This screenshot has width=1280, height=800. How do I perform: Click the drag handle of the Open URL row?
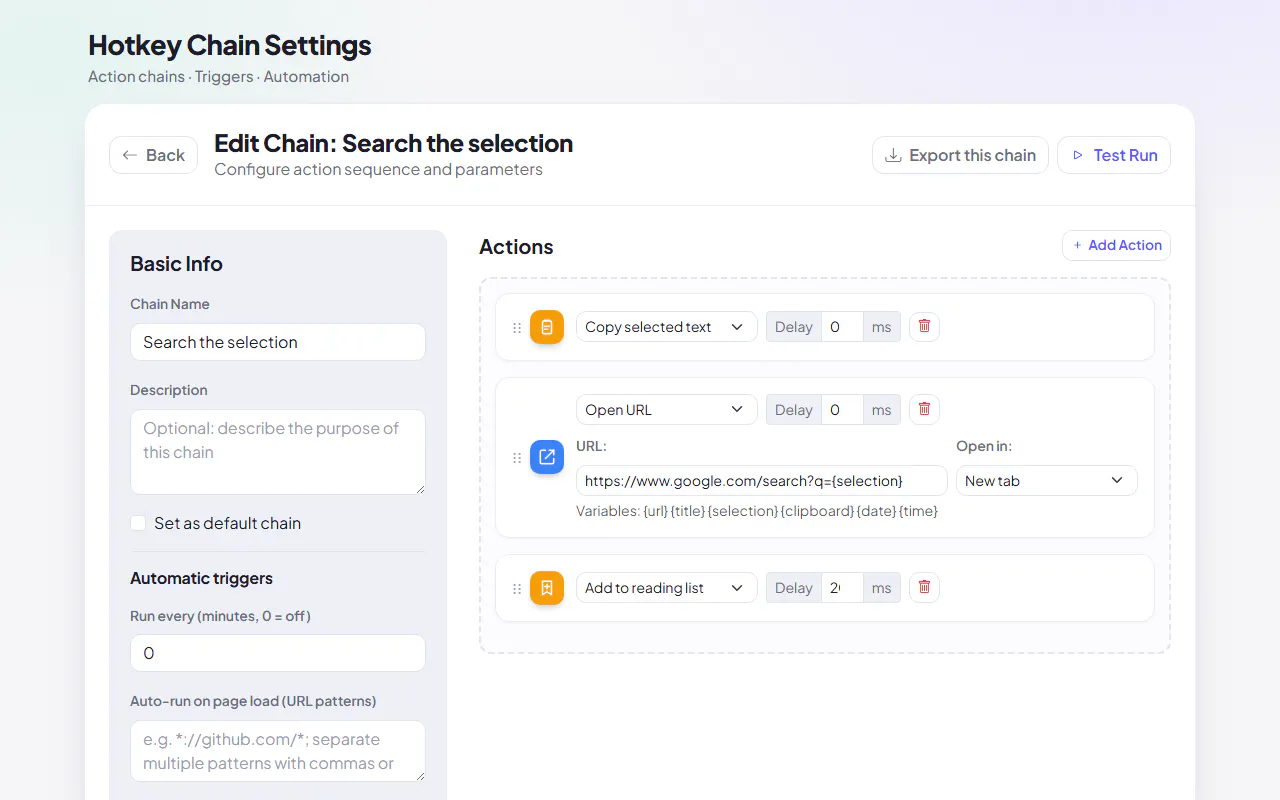click(517, 457)
